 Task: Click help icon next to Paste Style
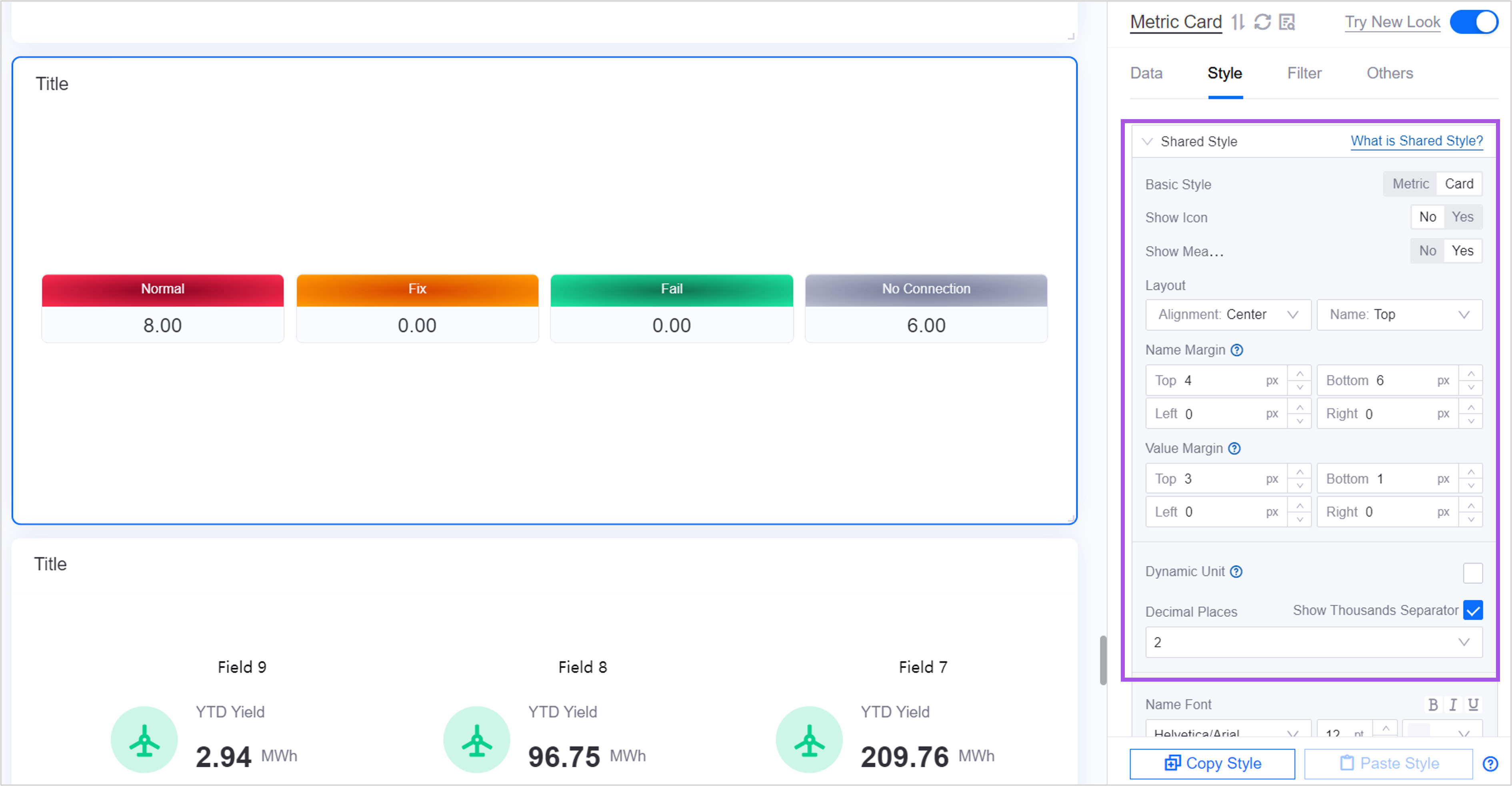(1490, 764)
